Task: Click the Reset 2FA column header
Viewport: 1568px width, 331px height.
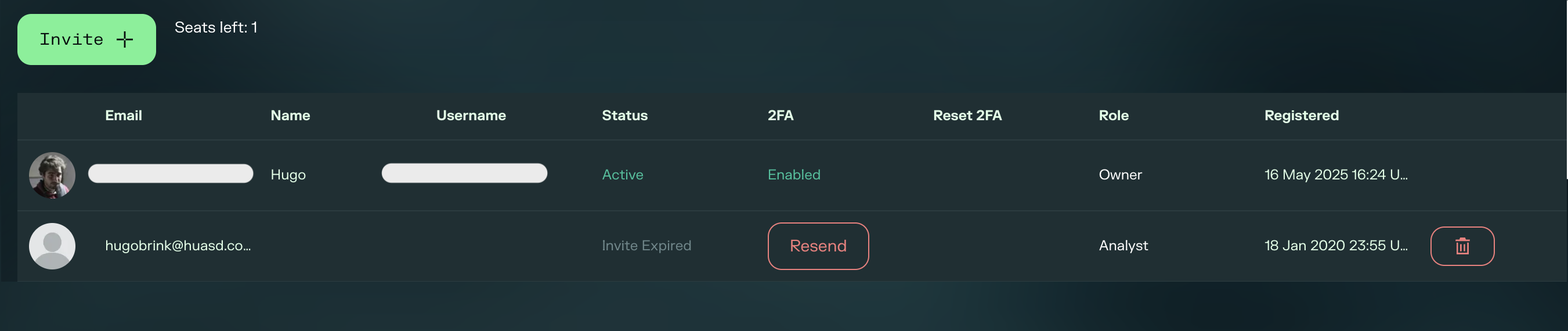Action: [967, 116]
